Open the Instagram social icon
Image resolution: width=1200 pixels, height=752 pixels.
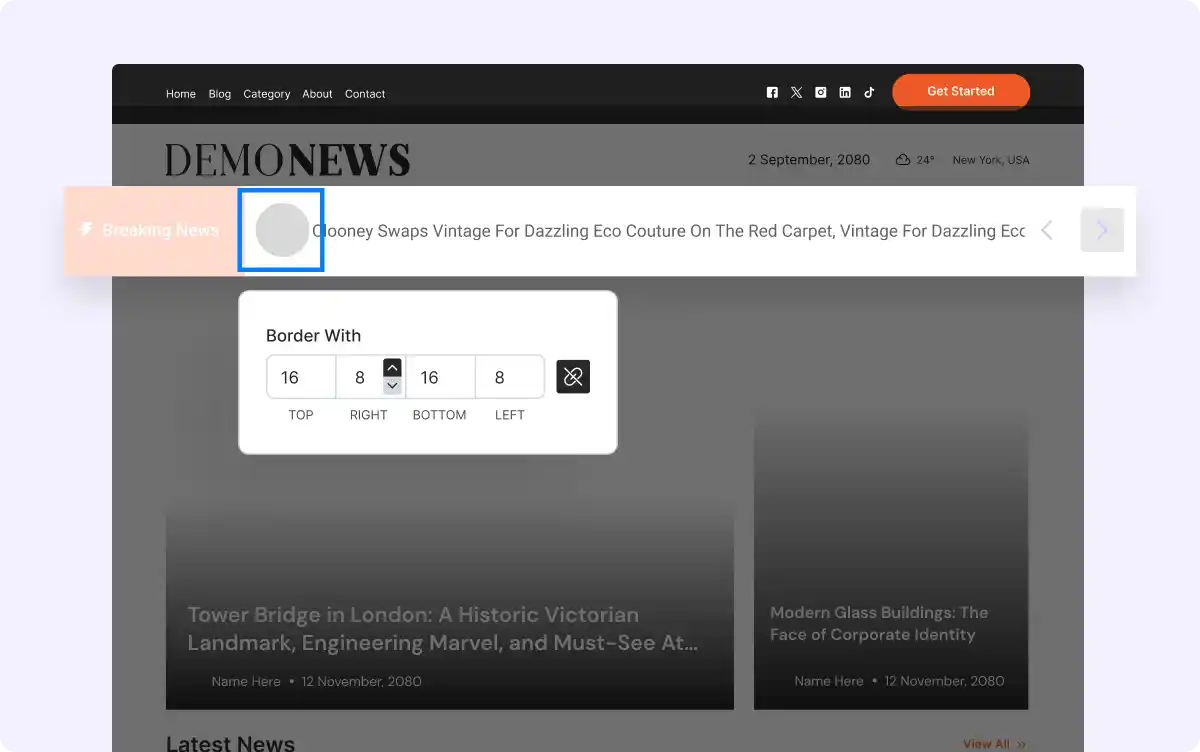820,92
